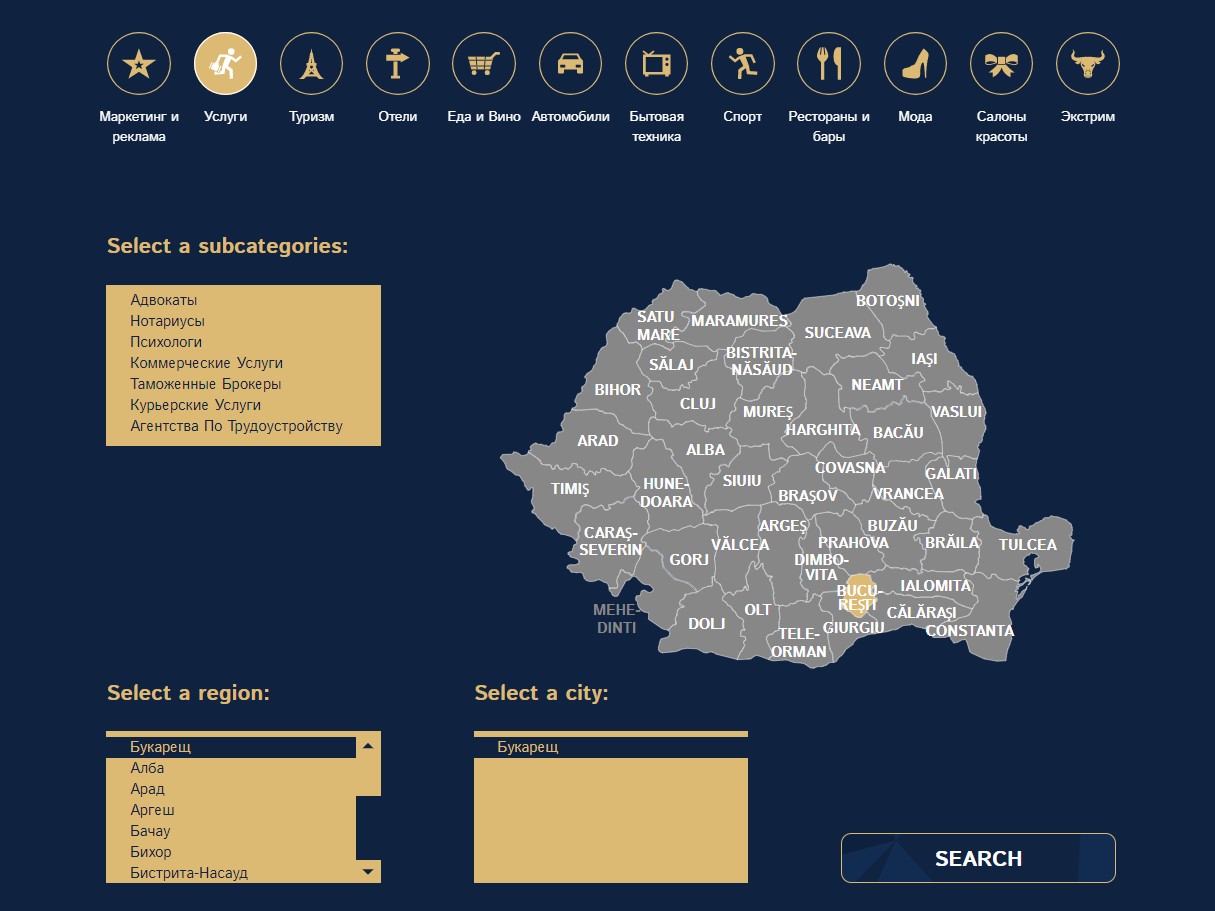Pick the running man Sport icon
The image size is (1215, 911).
742,64
